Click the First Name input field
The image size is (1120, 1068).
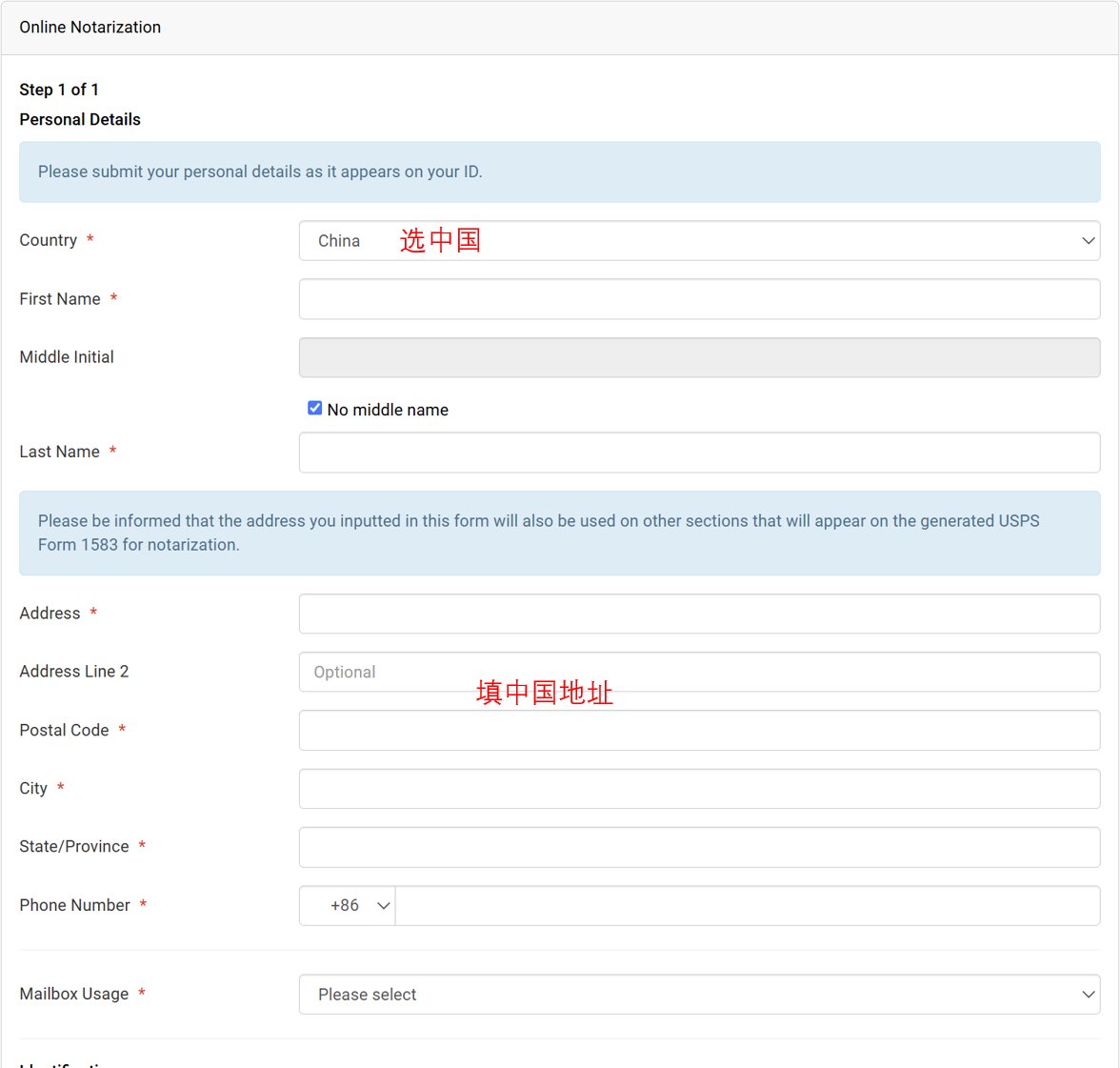click(699, 299)
